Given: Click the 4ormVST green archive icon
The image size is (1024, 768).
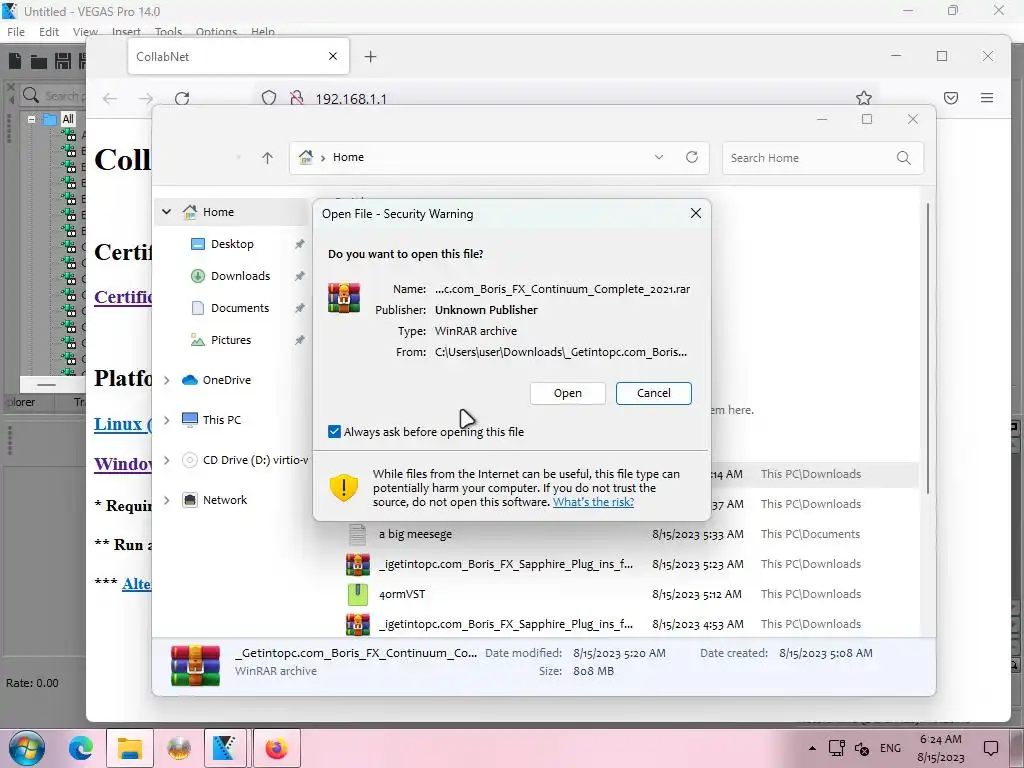Looking at the screenshot, I should [358, 594].
